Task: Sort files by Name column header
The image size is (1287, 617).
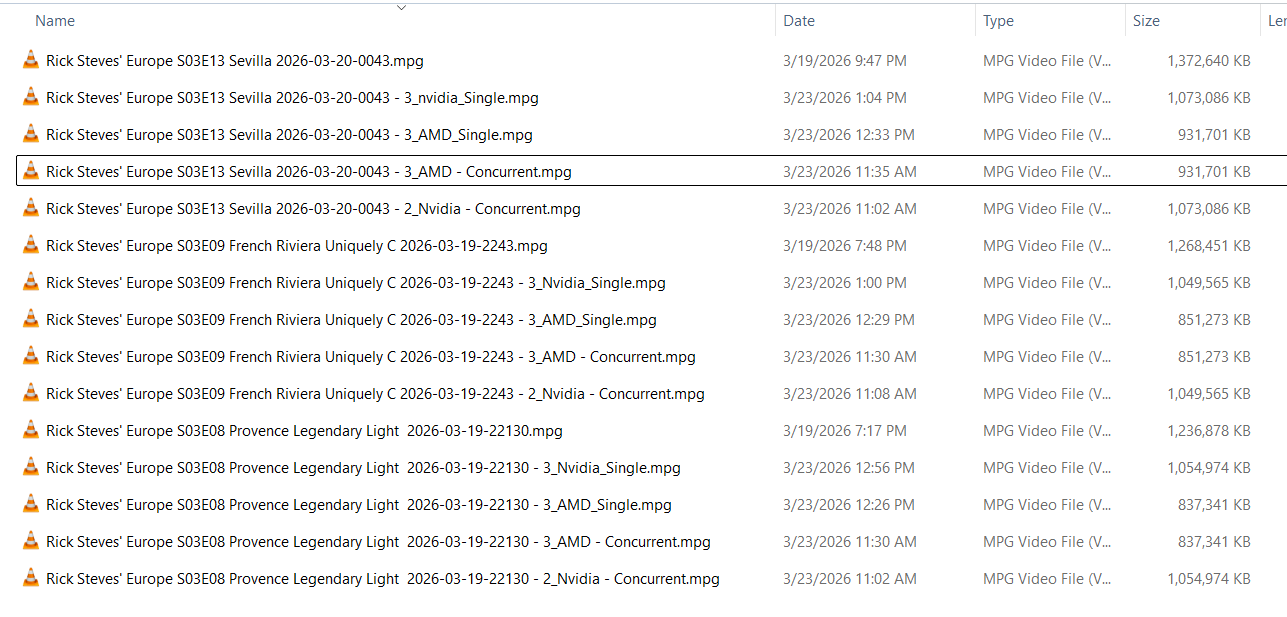Action: coord(55,21)
